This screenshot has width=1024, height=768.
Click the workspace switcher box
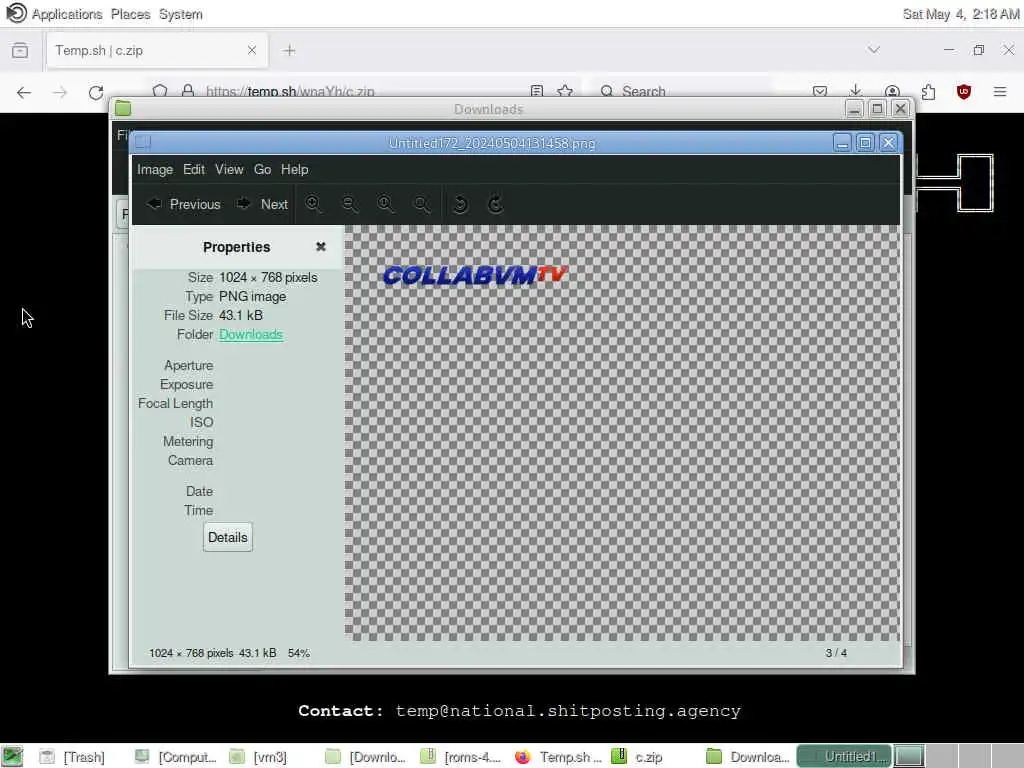pyautogui.click(x=909, y=756)
